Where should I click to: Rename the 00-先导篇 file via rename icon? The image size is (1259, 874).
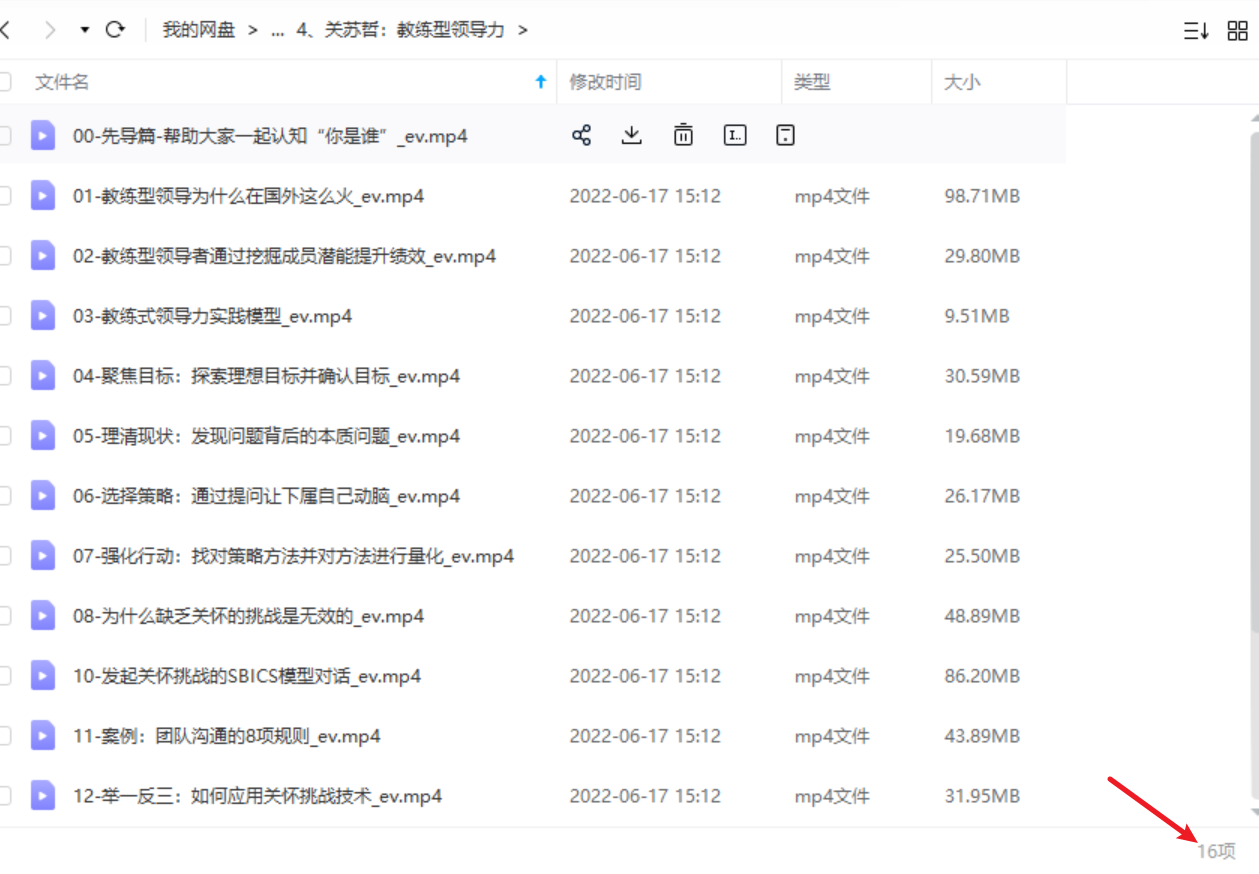735,135
